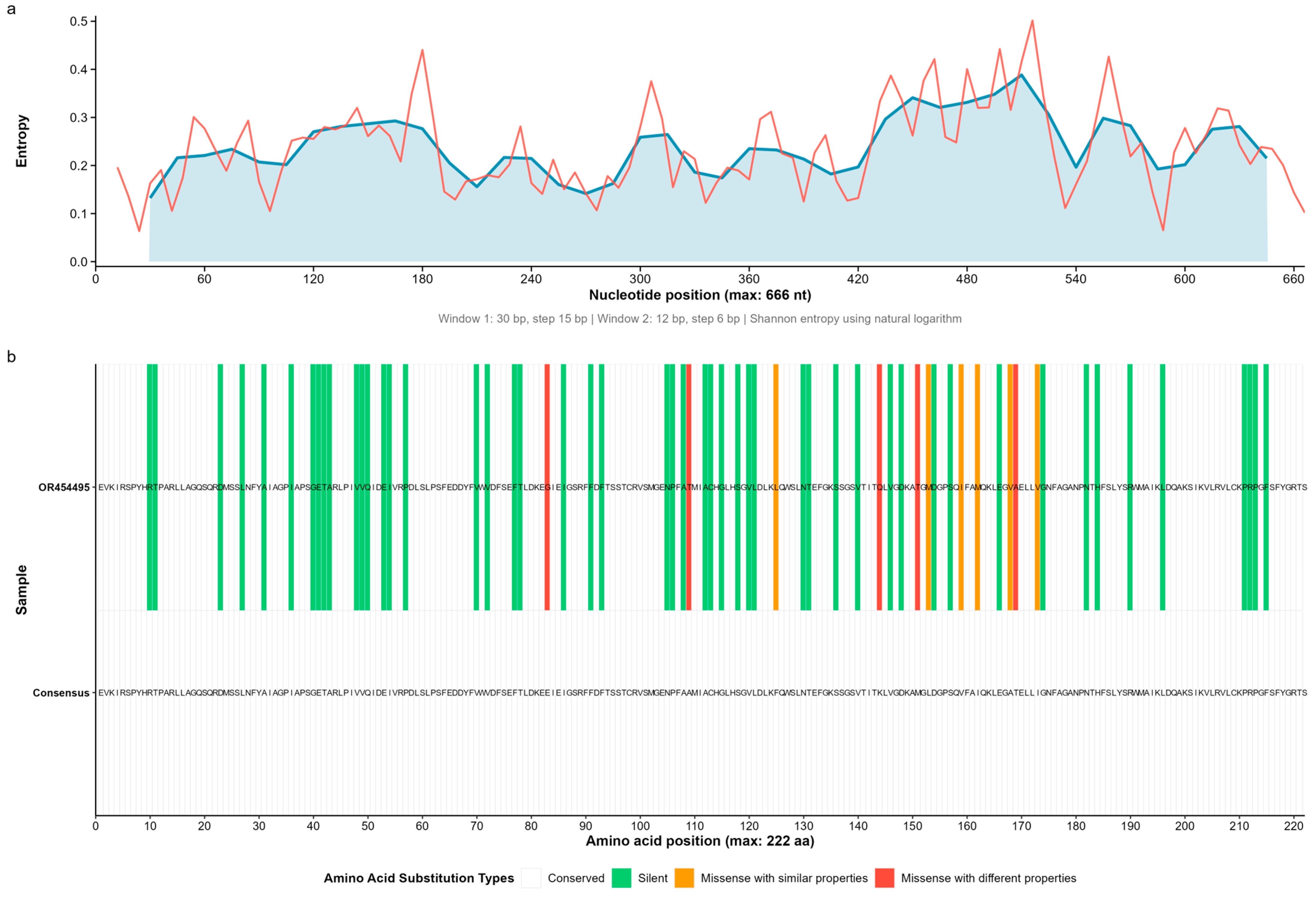The height and width of the screenshot is (898, 1316).
Task: Click the Window settings caption text
Action: coord(700,319)
